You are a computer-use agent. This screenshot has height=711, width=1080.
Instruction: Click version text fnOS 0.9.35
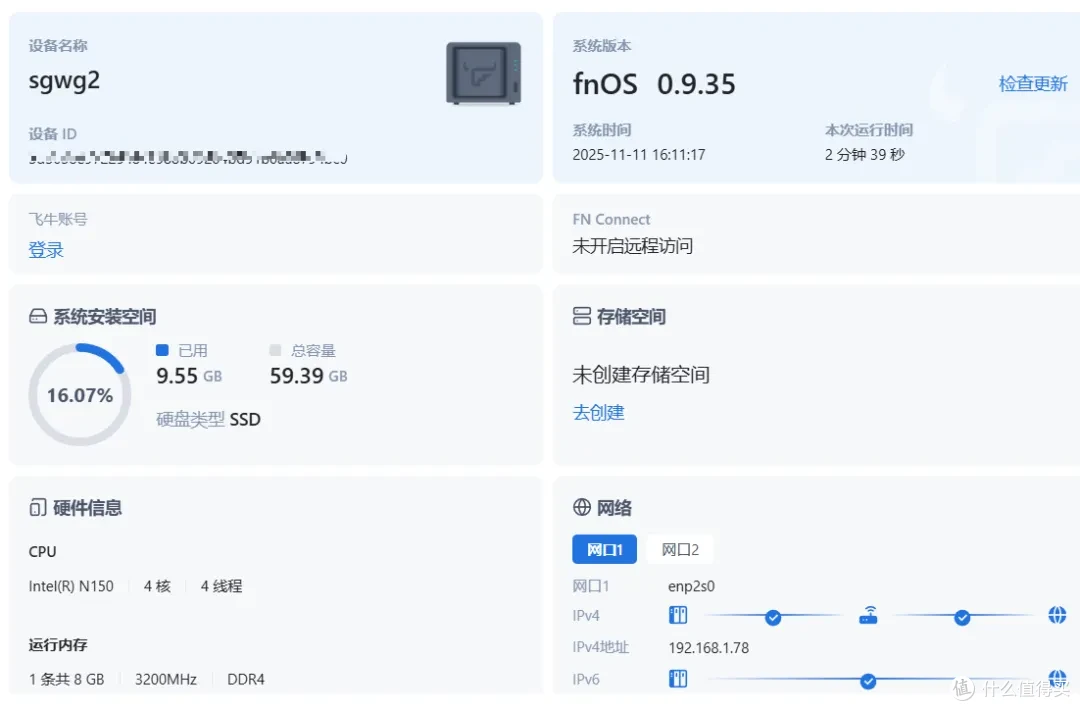point(654,84)
